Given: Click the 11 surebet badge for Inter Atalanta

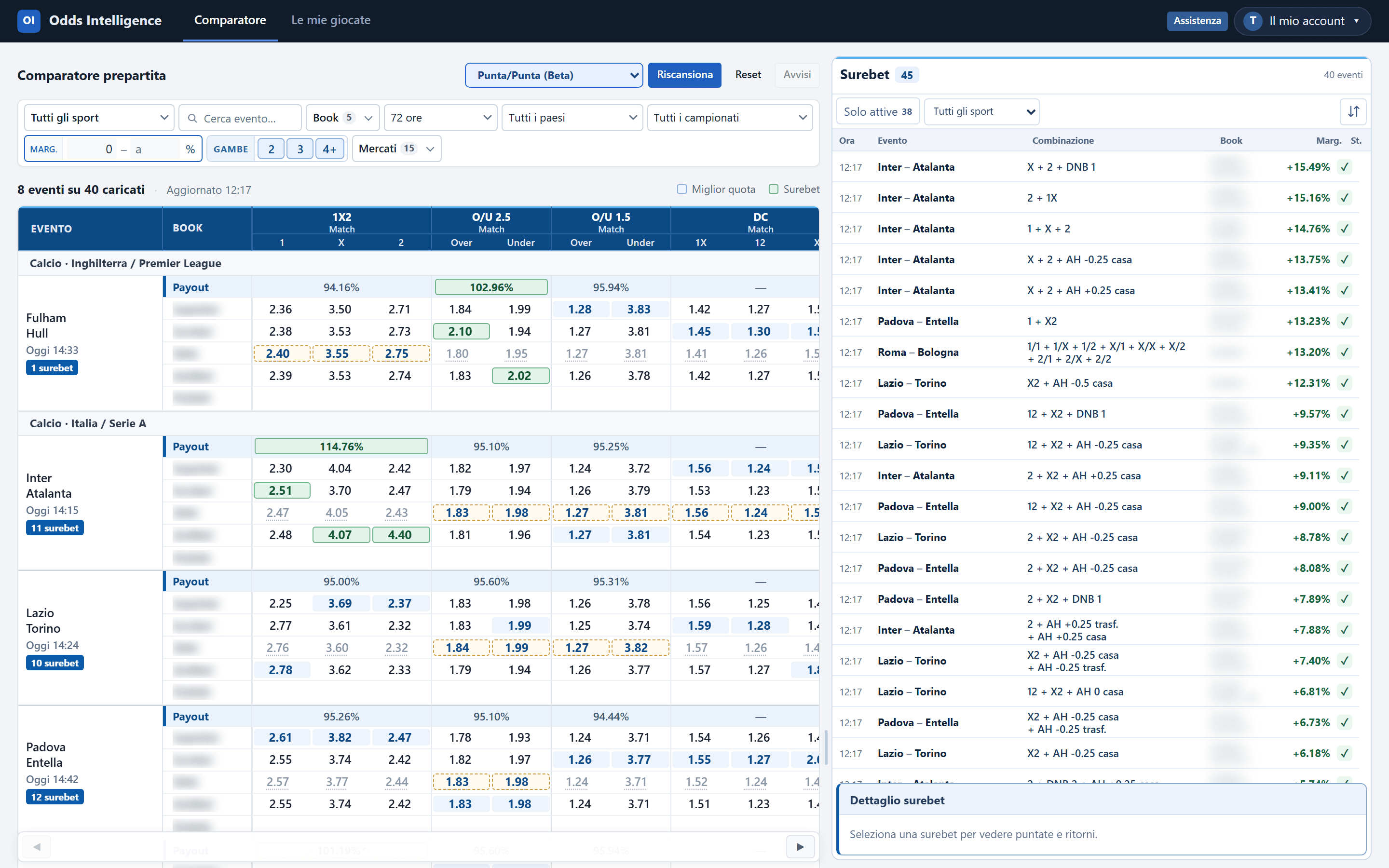Looking at the screenshot, I should tap(55, 528).
